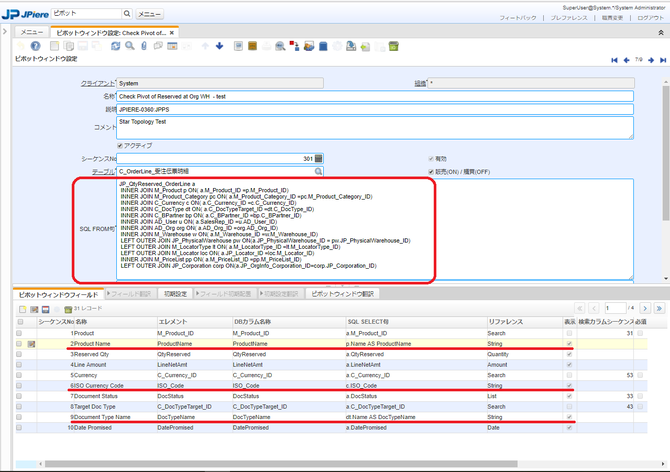This screenshot has height=472, width=670.
Task: Open the Help toolbar icon
Action: [35, 46]
